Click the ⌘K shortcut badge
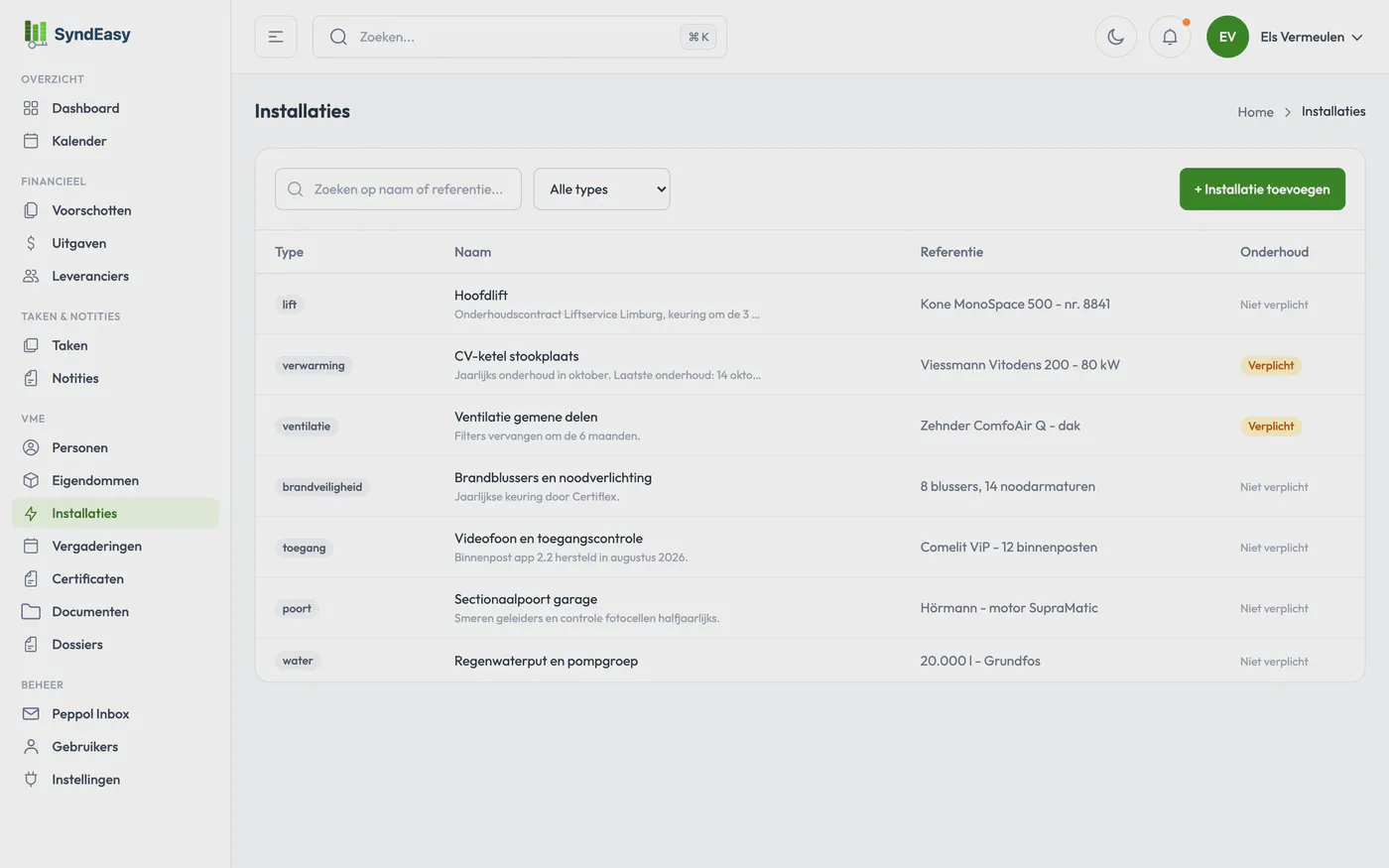The image size is (1389, 868). tap(698, 37)
